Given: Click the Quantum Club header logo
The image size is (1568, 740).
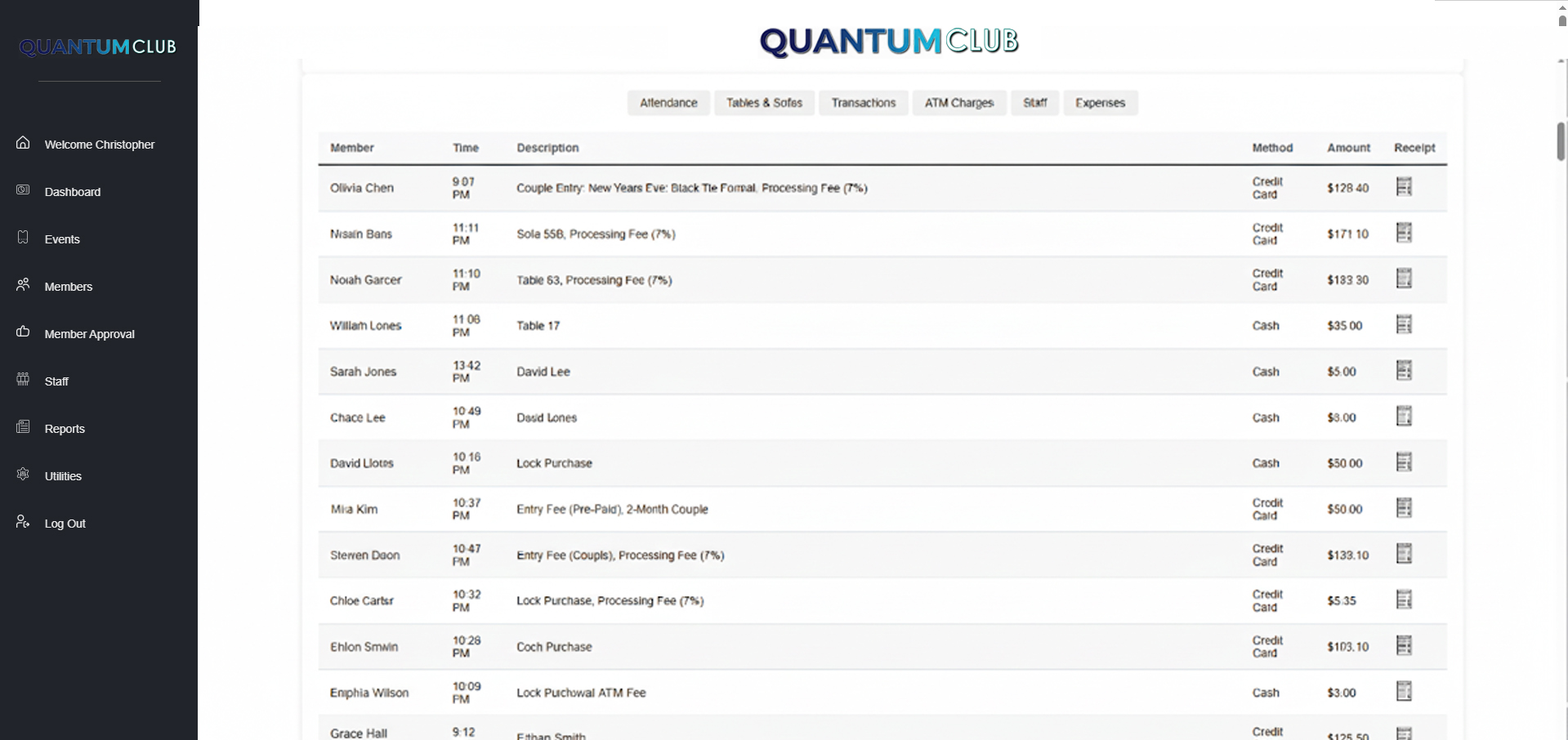Looking at the screenshot, I should [x=888, y=41].
